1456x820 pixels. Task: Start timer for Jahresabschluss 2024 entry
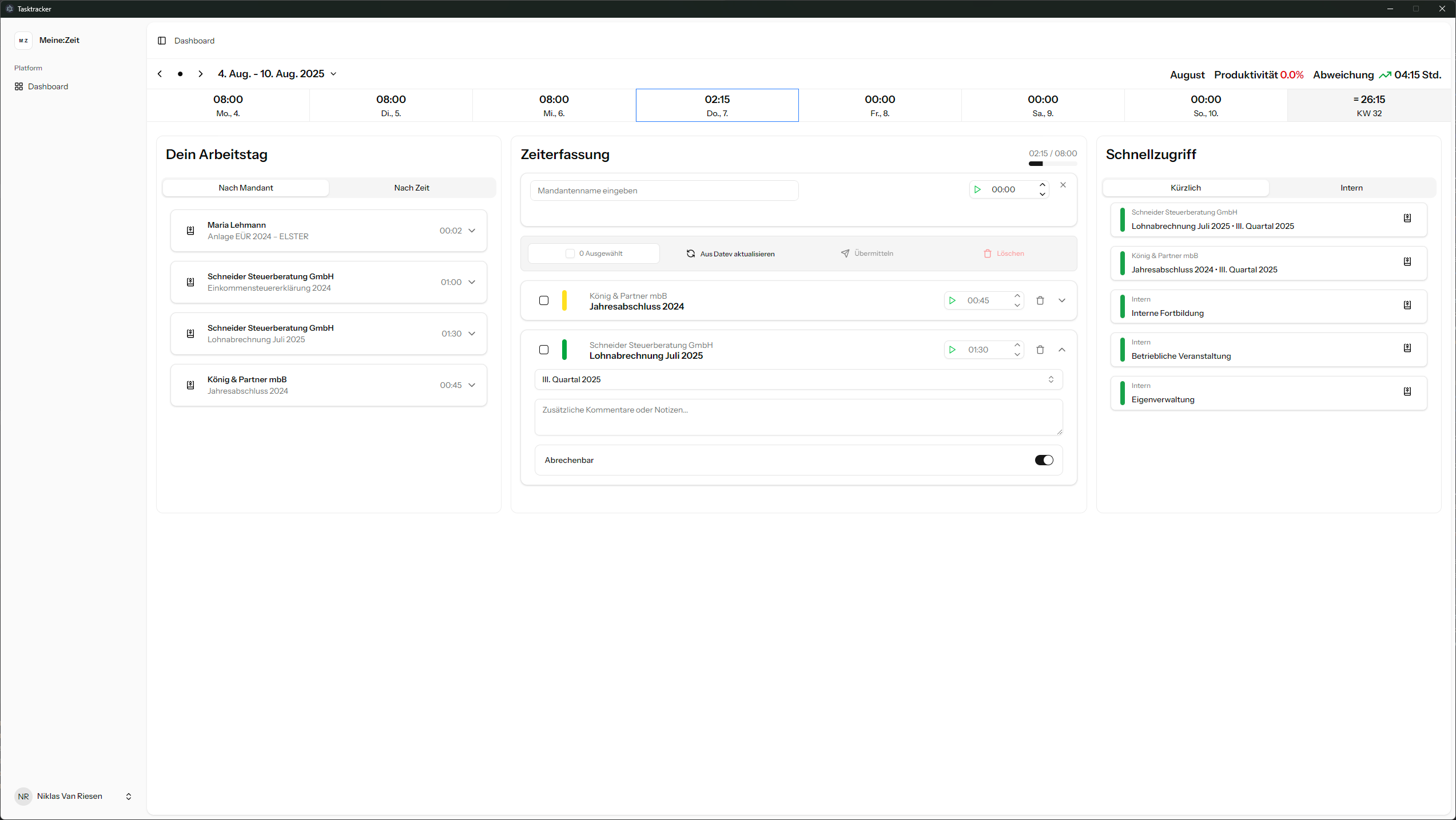click(952, 300)
